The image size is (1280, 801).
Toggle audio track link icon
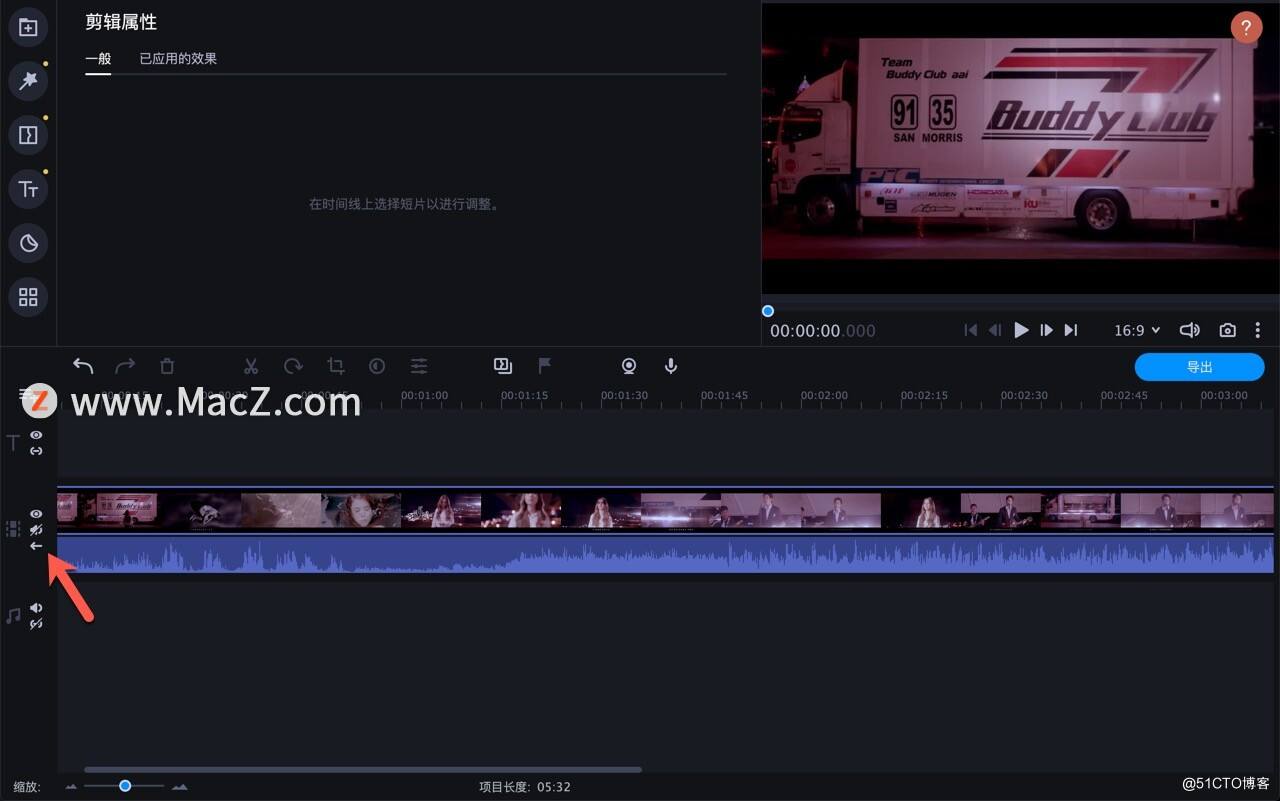coord(36,624)
